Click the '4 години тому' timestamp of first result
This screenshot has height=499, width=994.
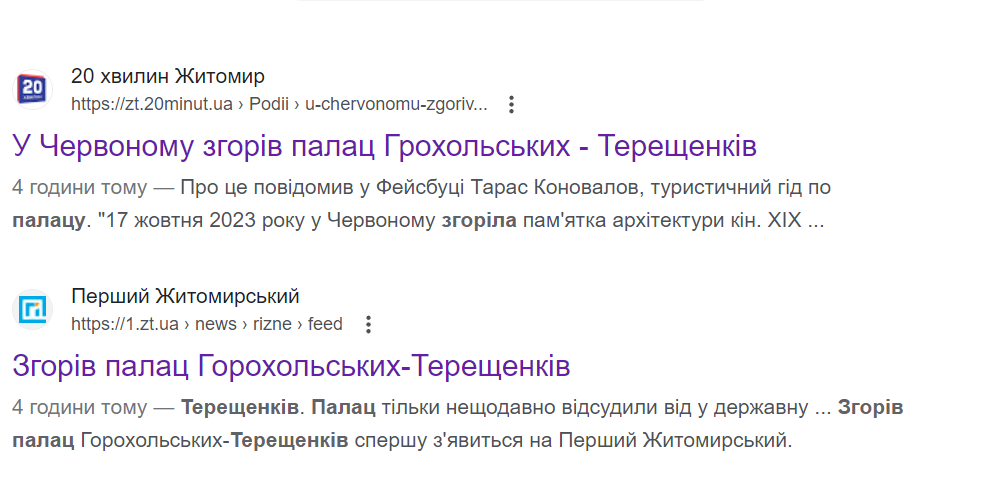coord(79,188)
